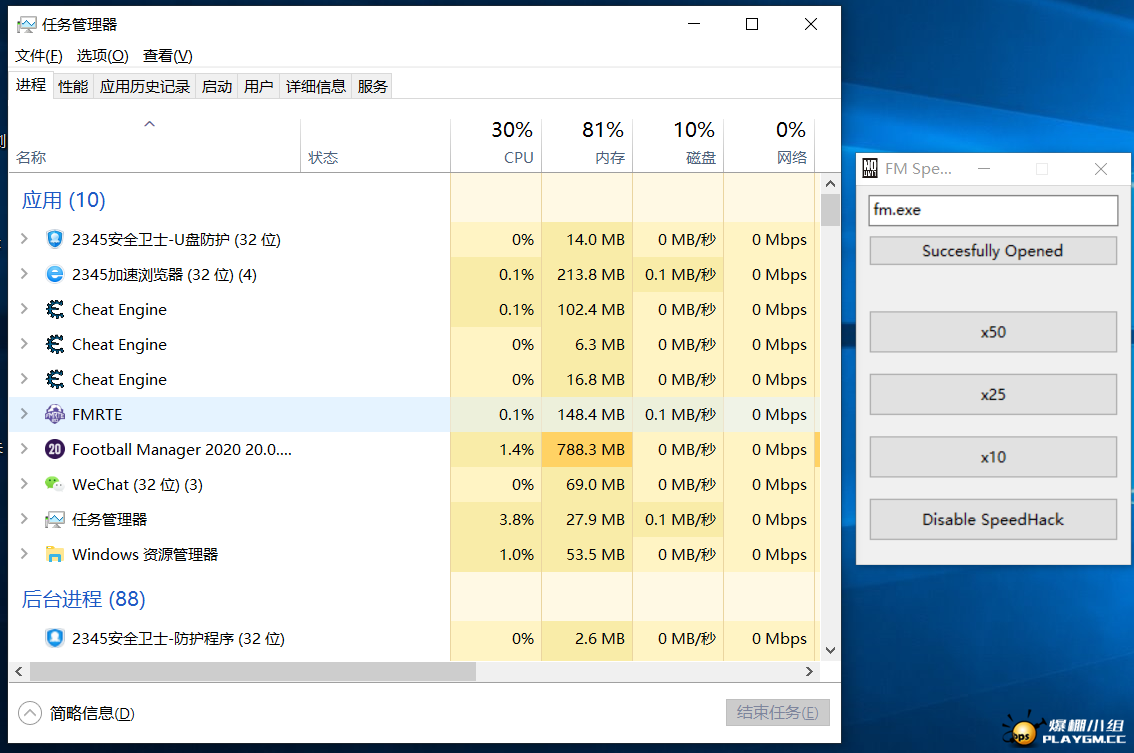Click the 213.8 MB memory cell
Screen dimensions: 1134x753
587,274
